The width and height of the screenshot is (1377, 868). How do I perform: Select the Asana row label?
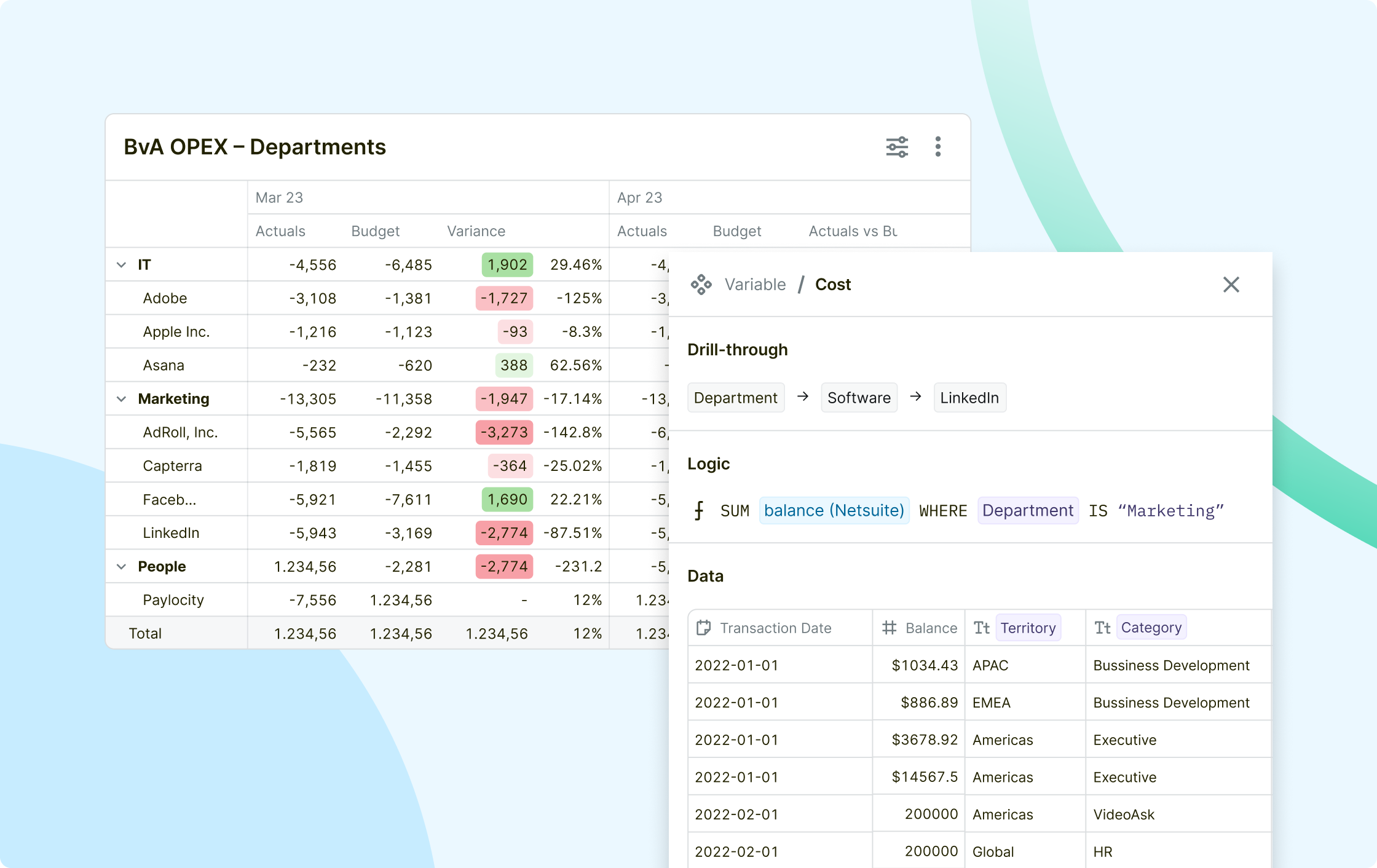(x=163, y=365)
